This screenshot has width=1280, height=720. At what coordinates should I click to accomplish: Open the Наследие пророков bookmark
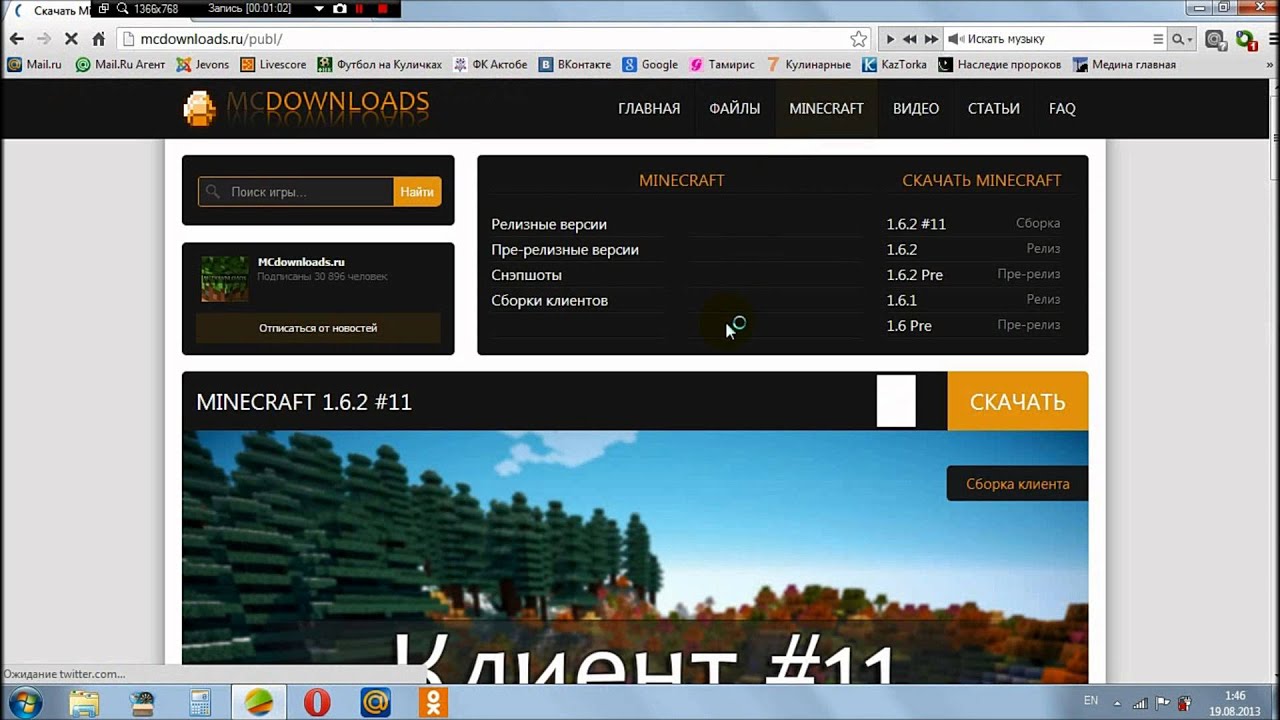click(1000, 64)
